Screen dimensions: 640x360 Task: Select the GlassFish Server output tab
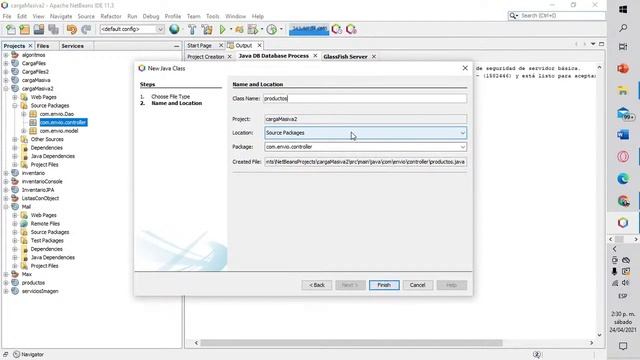[345, 57]
